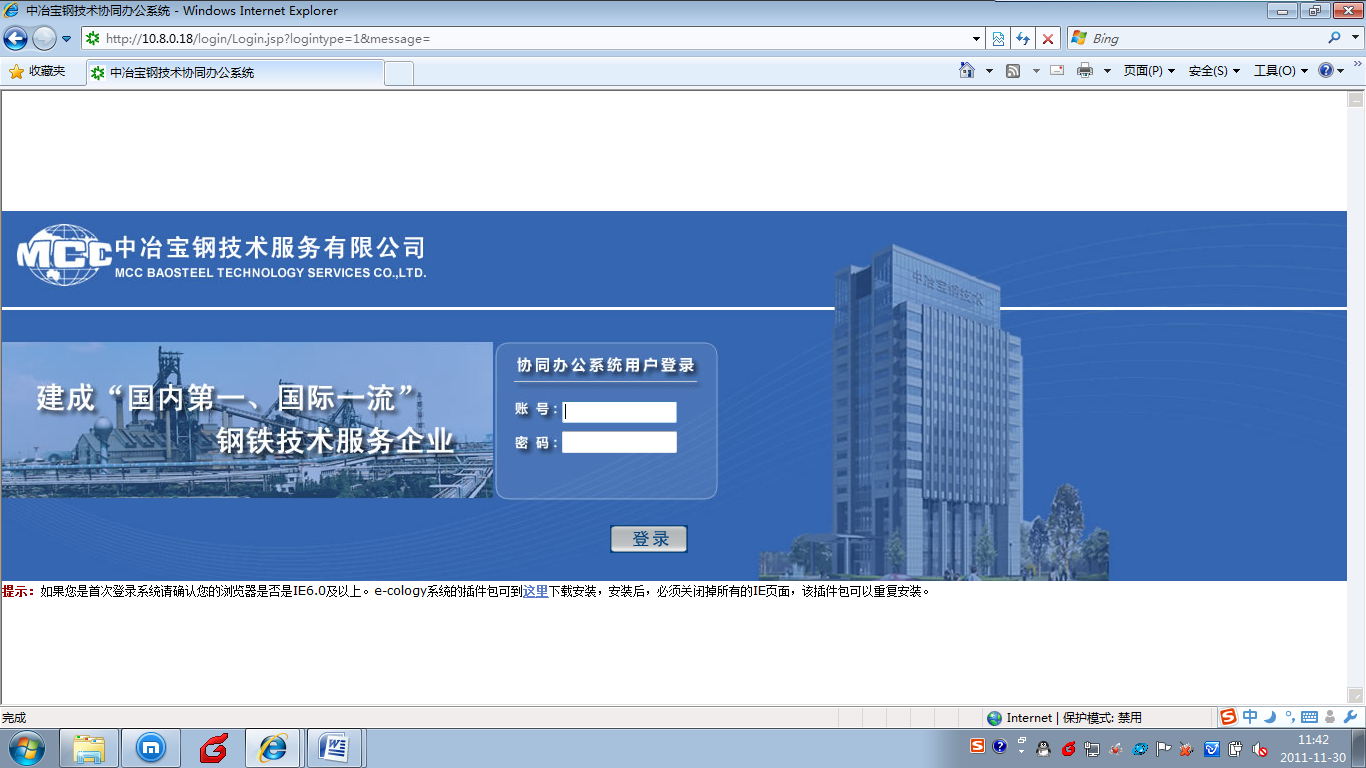Screen dimensions: 1366x768
Task: Follow the 这里 plugin download link
Action: tap(535, 591)
